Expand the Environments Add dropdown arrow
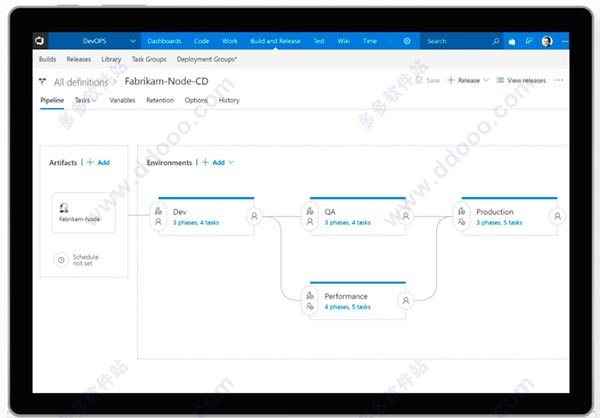The height and width of the screenshot is (418, 600). click(x=231, y=162)
